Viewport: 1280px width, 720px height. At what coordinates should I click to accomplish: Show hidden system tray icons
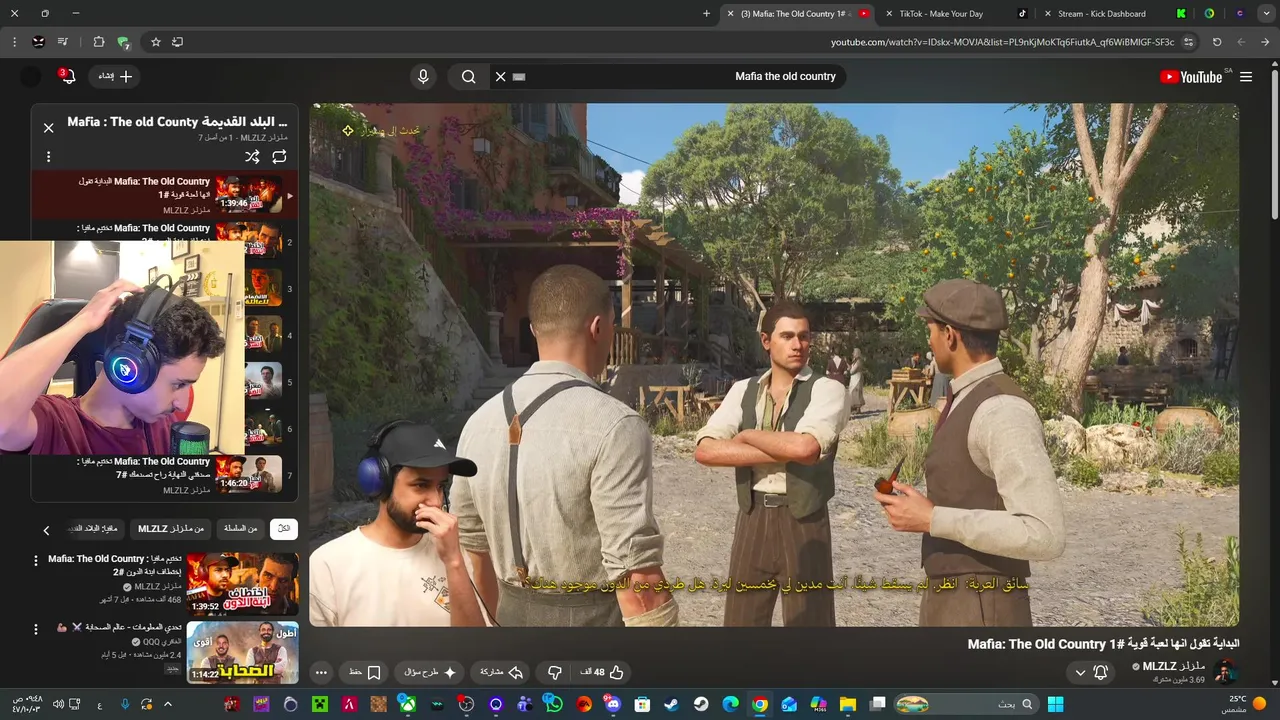(168, 704)
